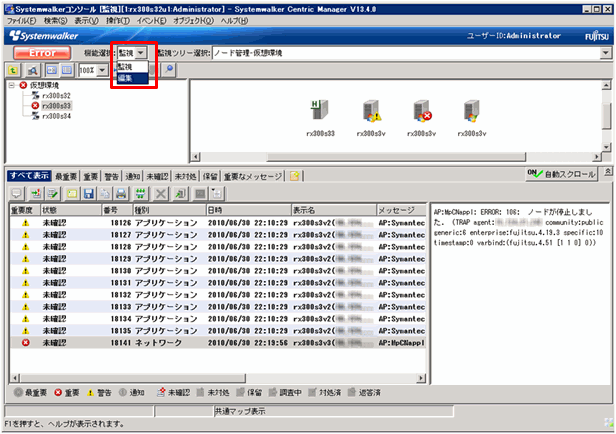This screenshot has width=616, height=434.
Task: Select event row number 18130
Action: tap(218, 271)
